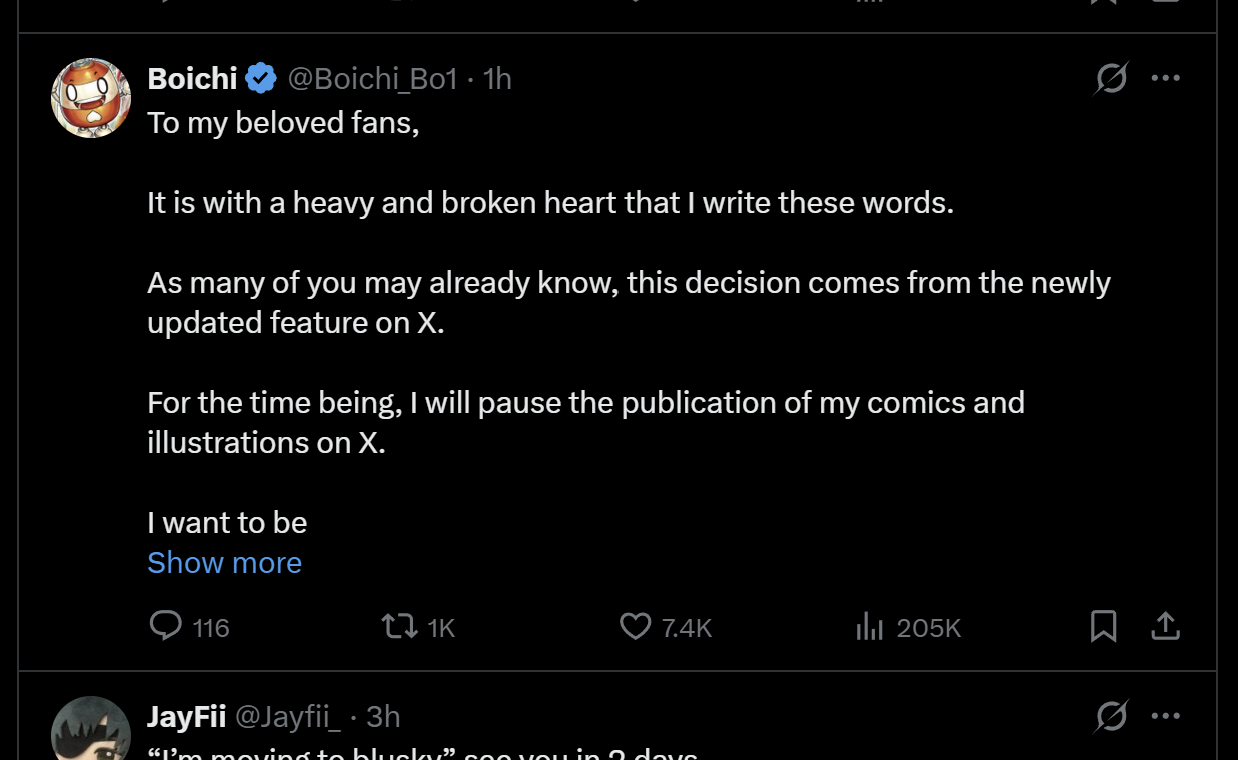Open Boichi's profile avatar
The image size is (1238, 760).
[91, 97]
